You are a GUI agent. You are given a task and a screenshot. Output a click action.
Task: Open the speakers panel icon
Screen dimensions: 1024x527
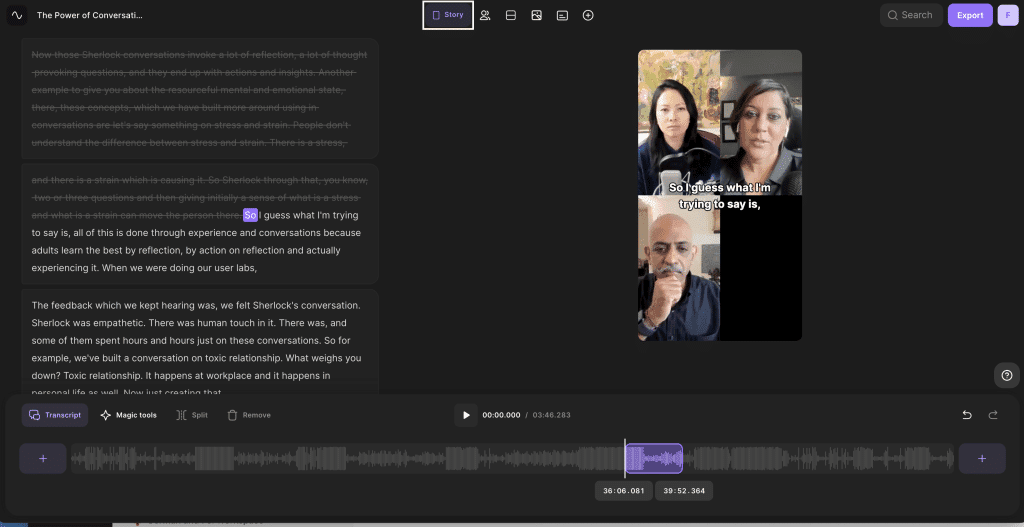[485, 15]
